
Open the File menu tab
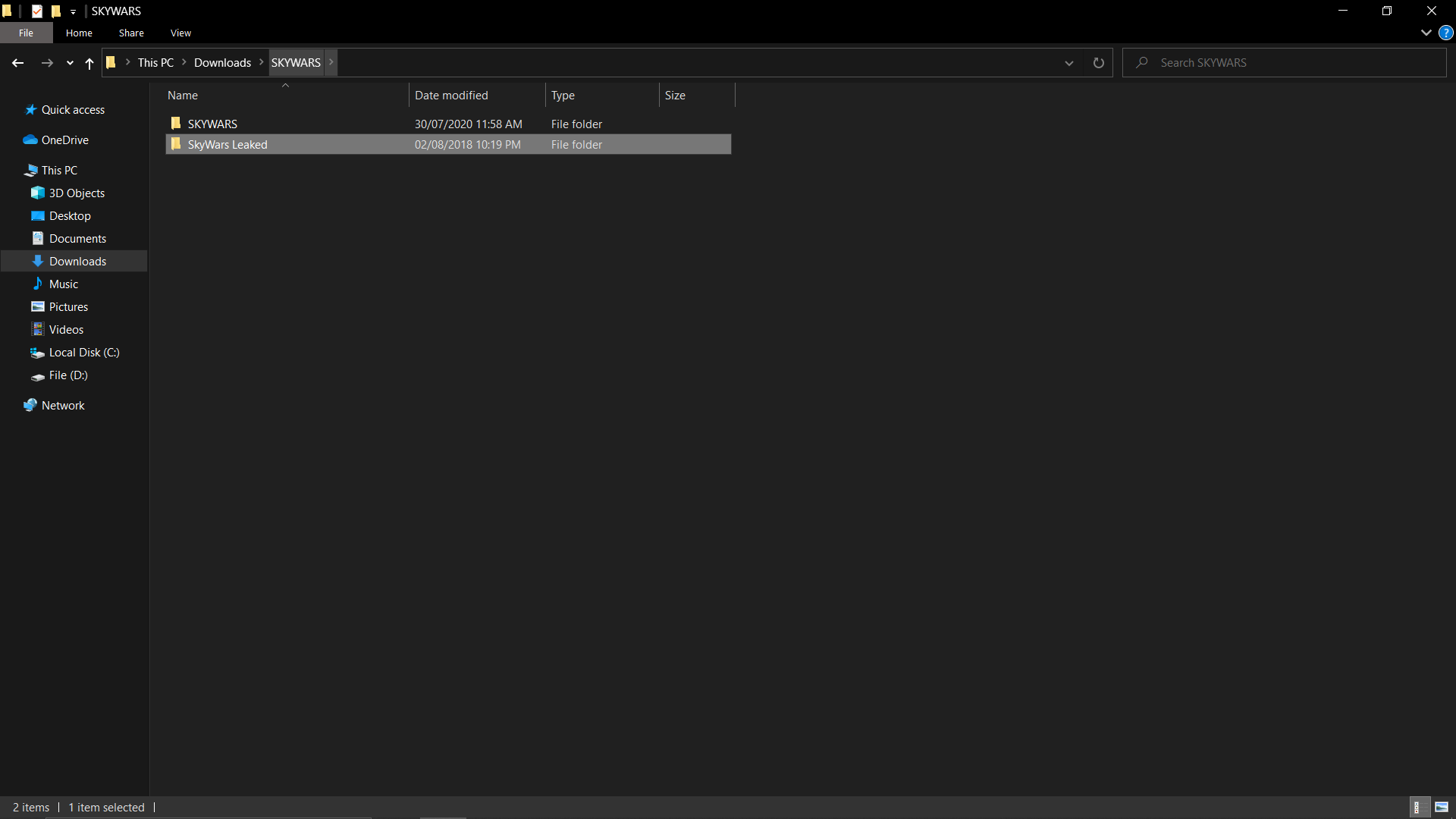(x=26, y=33)
